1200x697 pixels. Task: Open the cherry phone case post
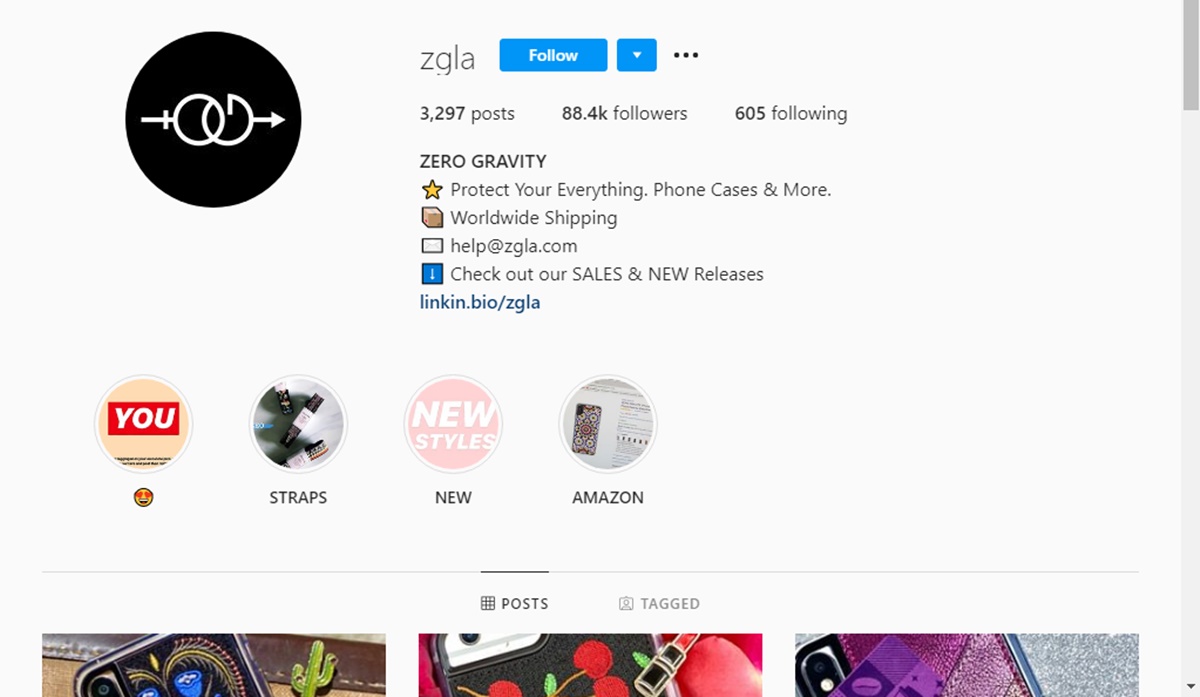click(590, 665)
